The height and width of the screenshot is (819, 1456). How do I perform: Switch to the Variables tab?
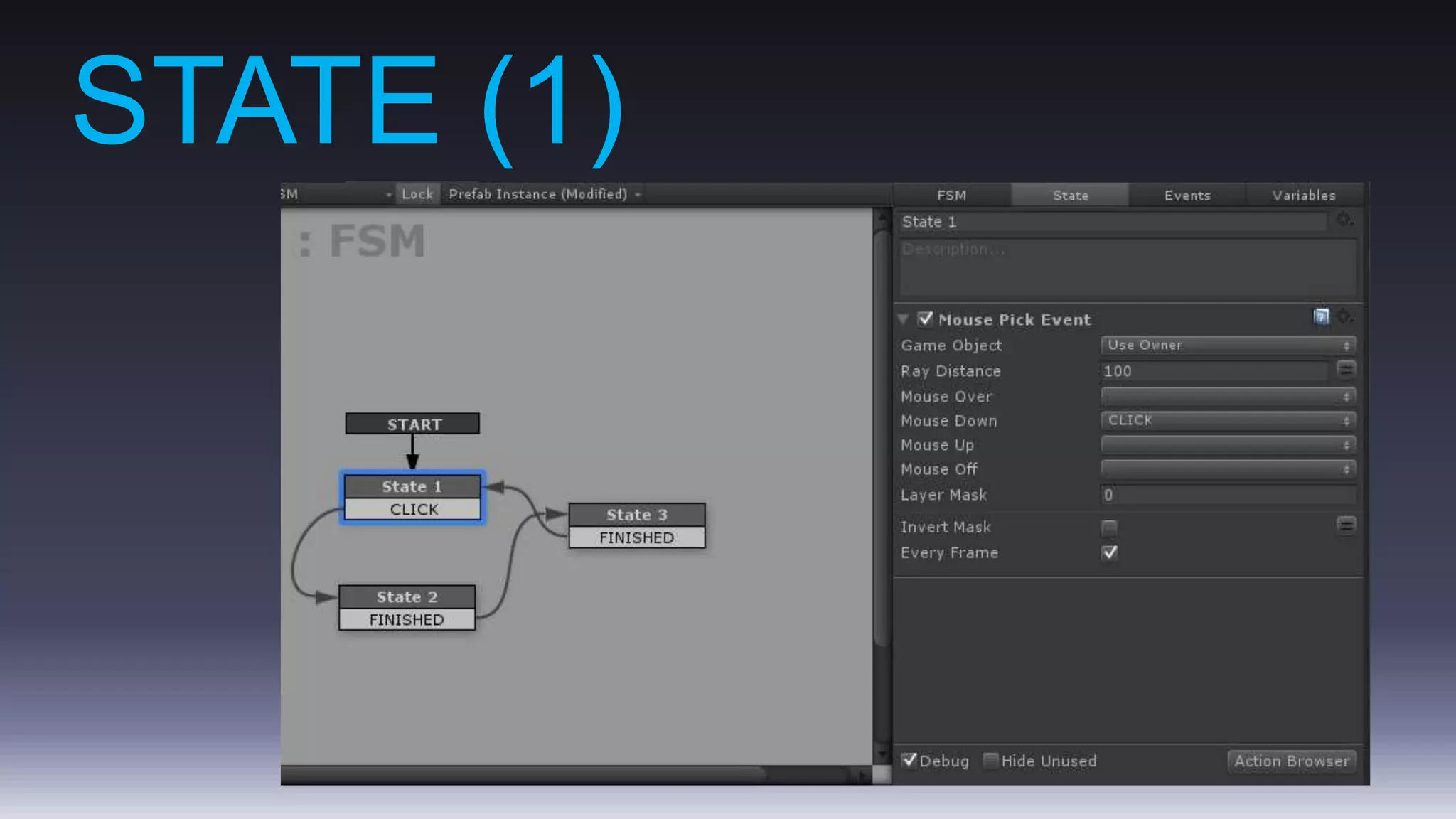click(1303, 196)
